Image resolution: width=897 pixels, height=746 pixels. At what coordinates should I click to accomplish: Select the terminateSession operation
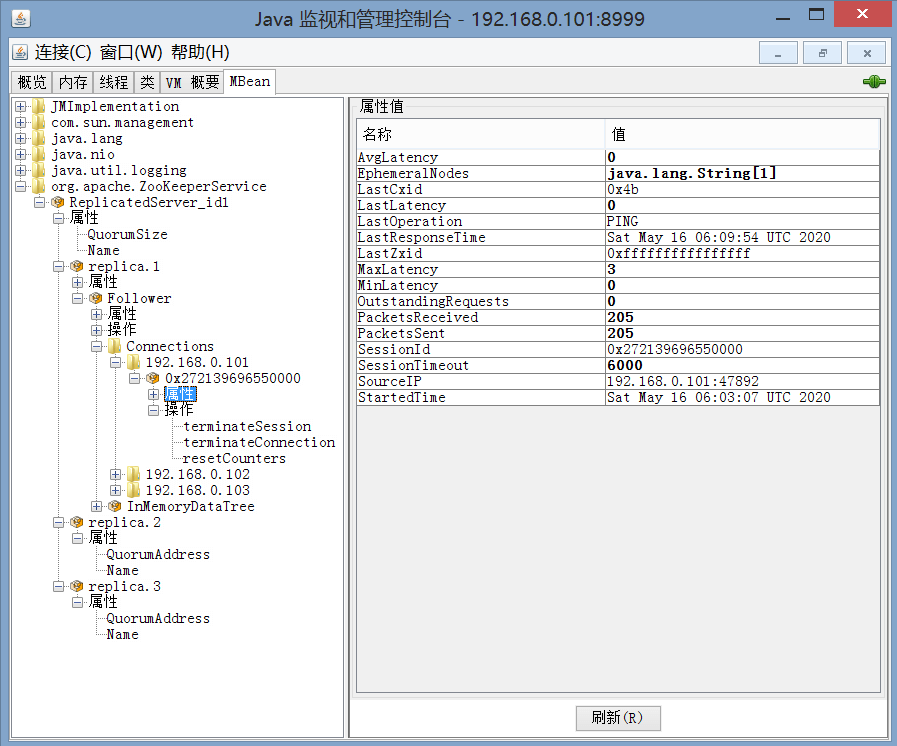tap(247, 427)
